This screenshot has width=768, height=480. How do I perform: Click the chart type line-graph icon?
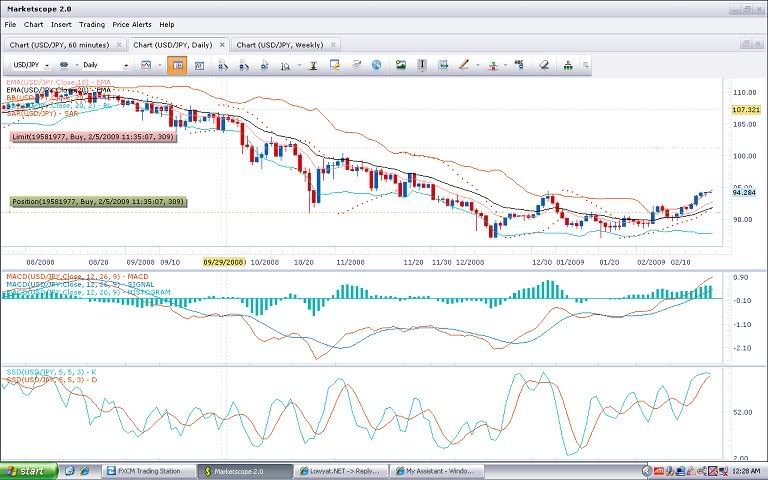[146, 65]
